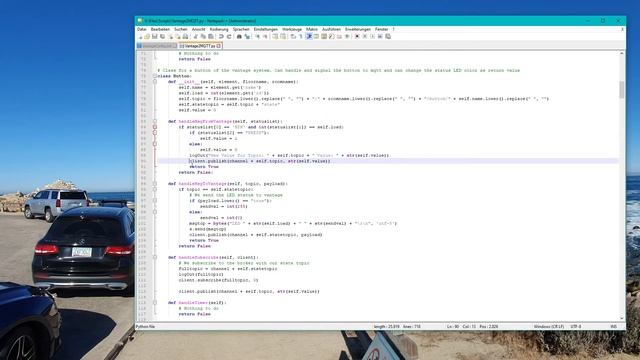Save the current file via toolbar
Screen dimensions: 640x360
(155, 36)
